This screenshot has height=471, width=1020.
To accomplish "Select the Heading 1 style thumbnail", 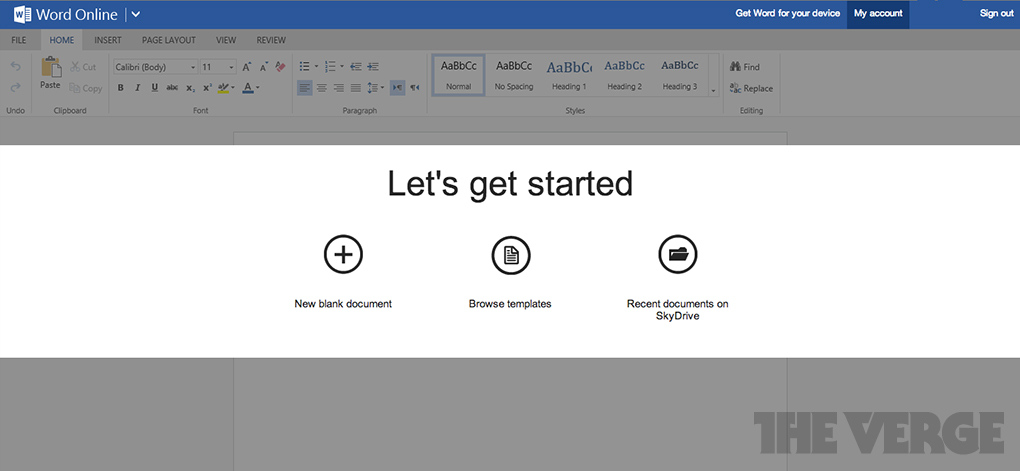I will tap(569, 75).
